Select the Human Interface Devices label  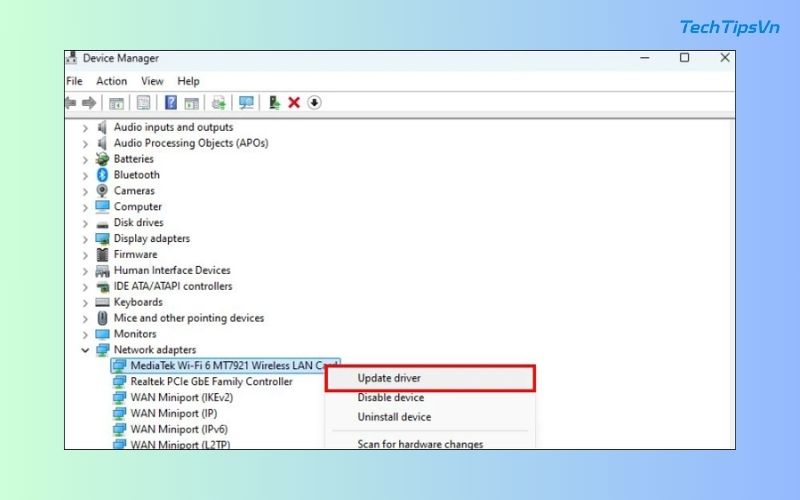pyautogui.click(x=172, y=270)
